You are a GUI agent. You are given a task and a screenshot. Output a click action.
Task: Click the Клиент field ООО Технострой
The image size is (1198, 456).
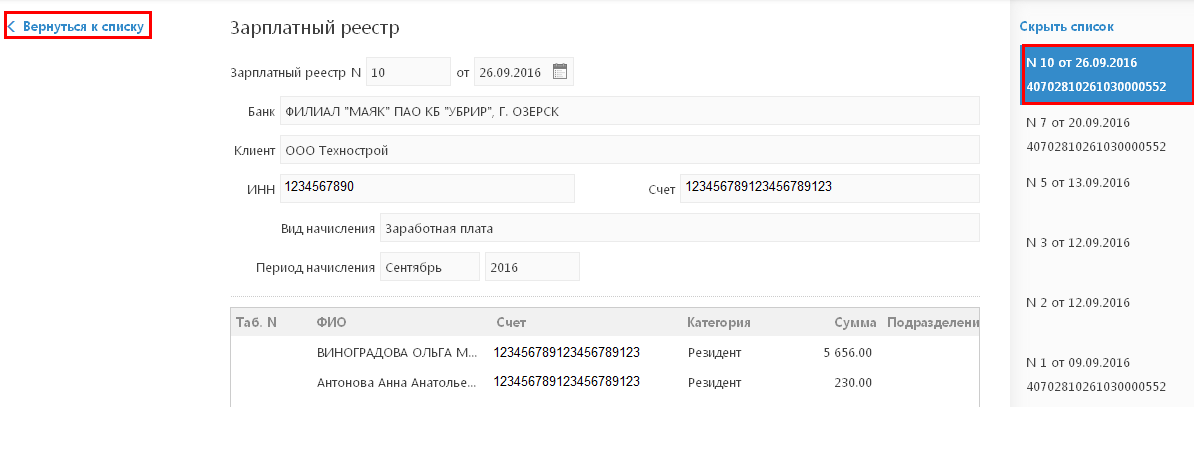click(630, 150)
